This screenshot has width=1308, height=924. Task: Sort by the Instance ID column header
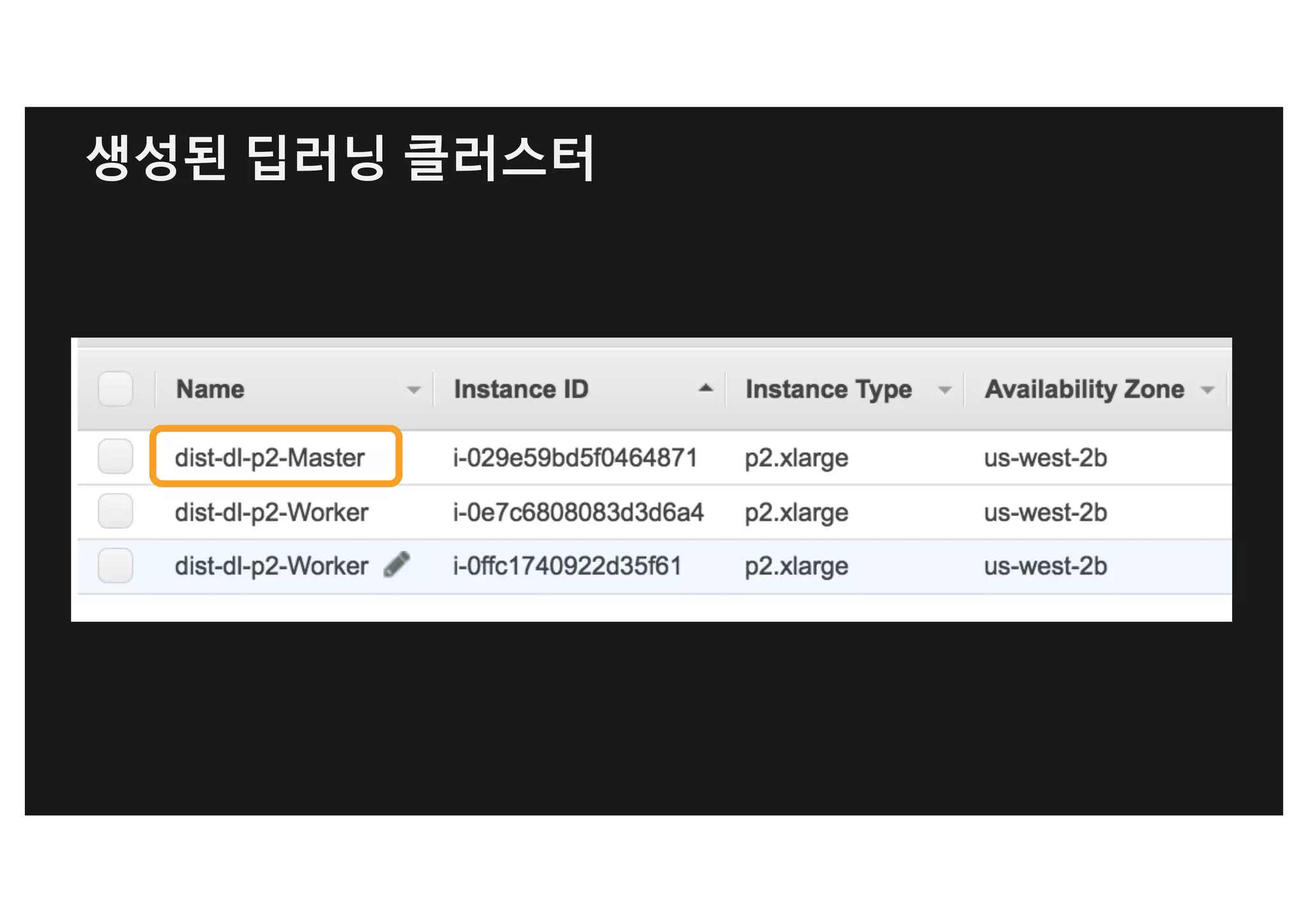click(521, 389)
